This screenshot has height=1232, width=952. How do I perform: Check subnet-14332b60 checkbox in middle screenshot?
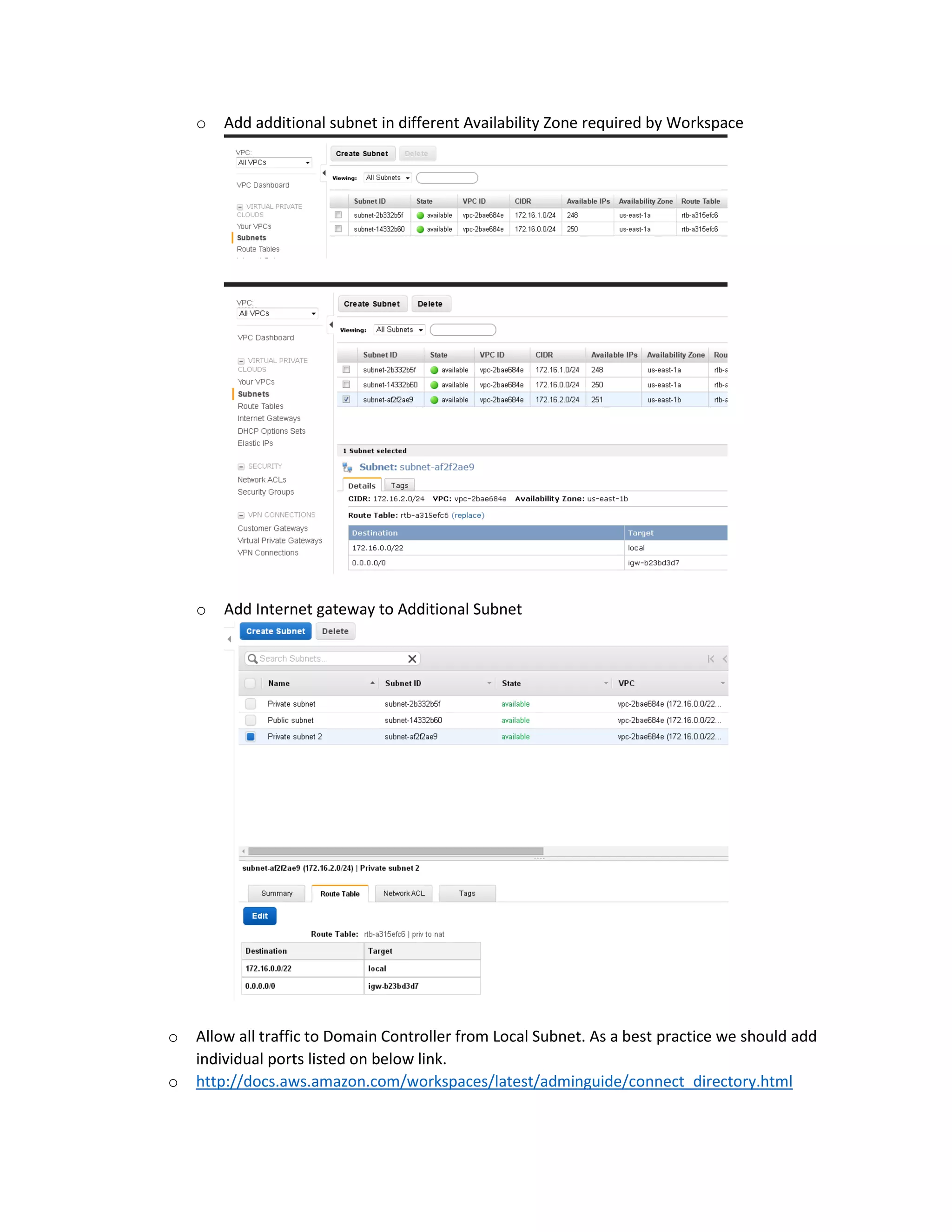point(346,384)
